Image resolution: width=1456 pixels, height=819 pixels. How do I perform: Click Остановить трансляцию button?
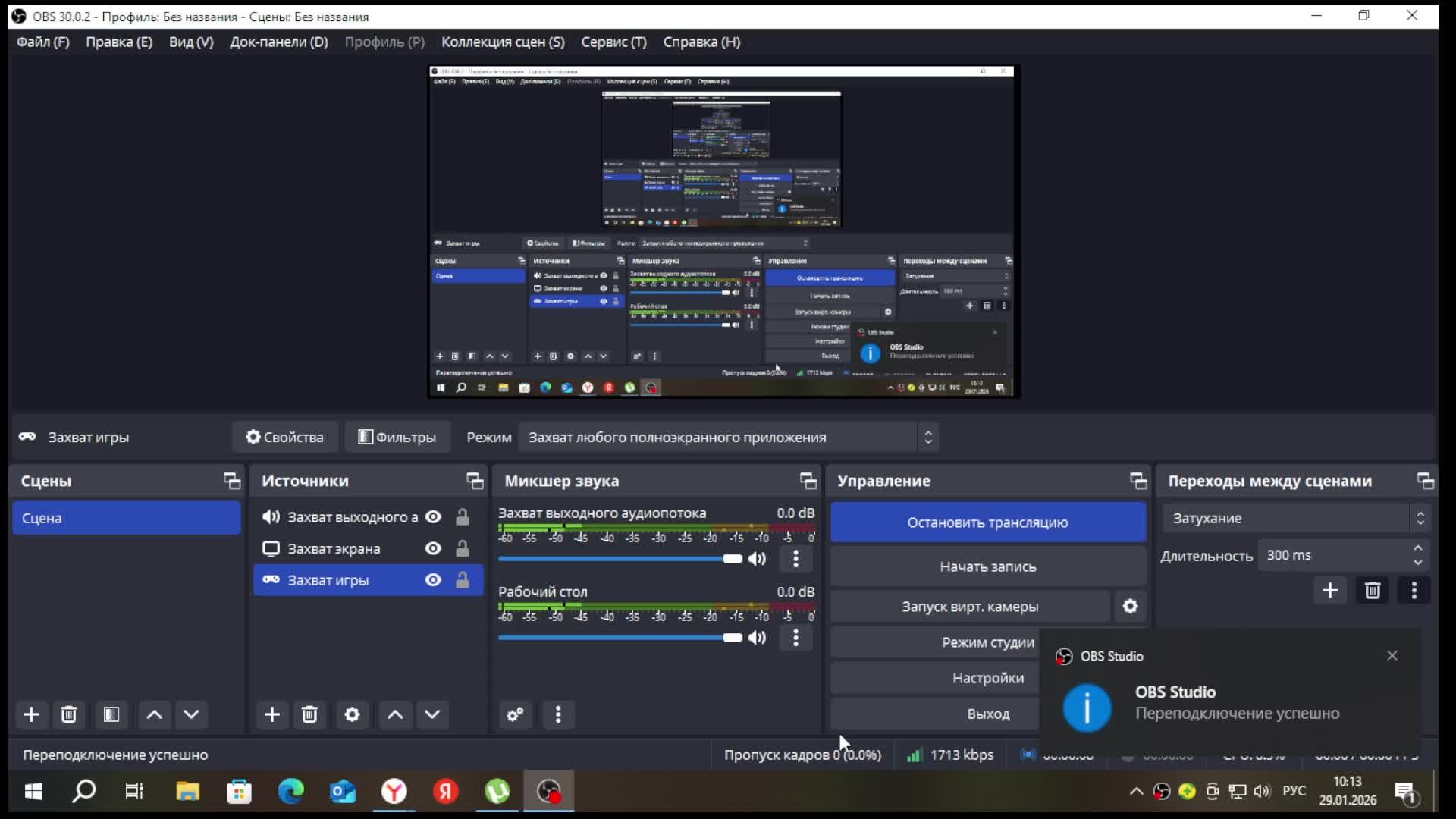pos(987,522)
